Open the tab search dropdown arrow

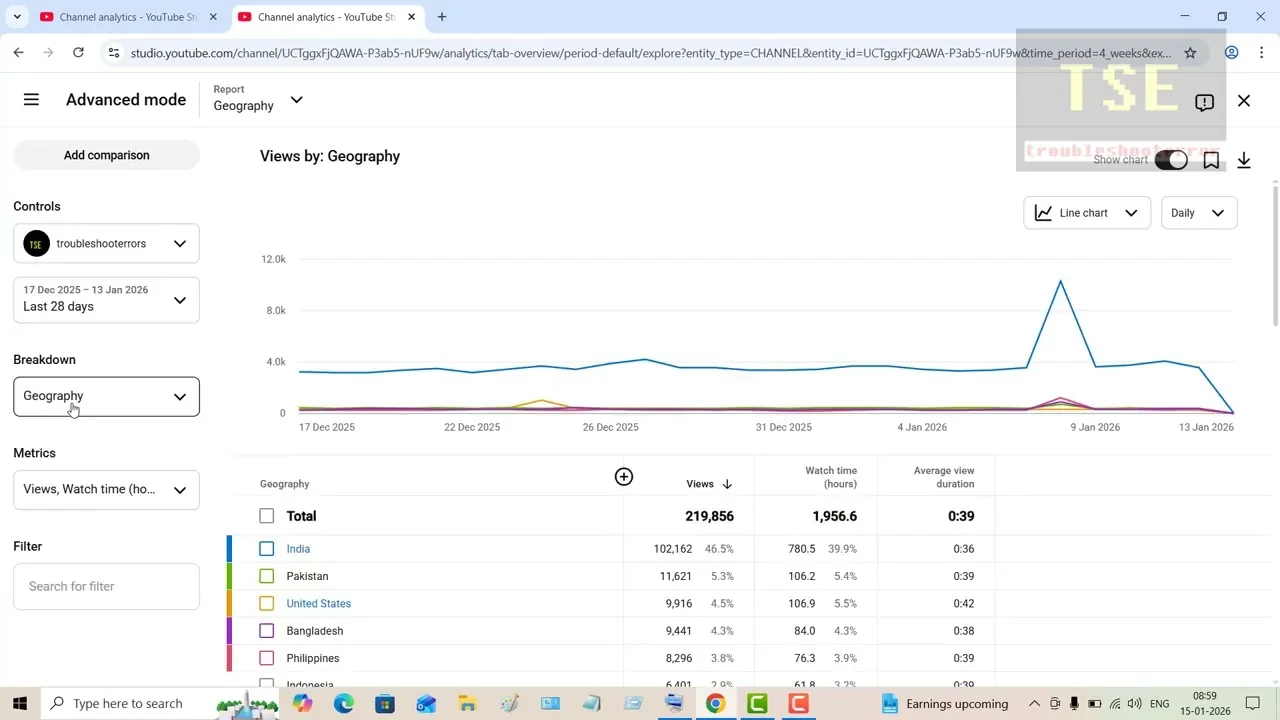tap(17, 17)
